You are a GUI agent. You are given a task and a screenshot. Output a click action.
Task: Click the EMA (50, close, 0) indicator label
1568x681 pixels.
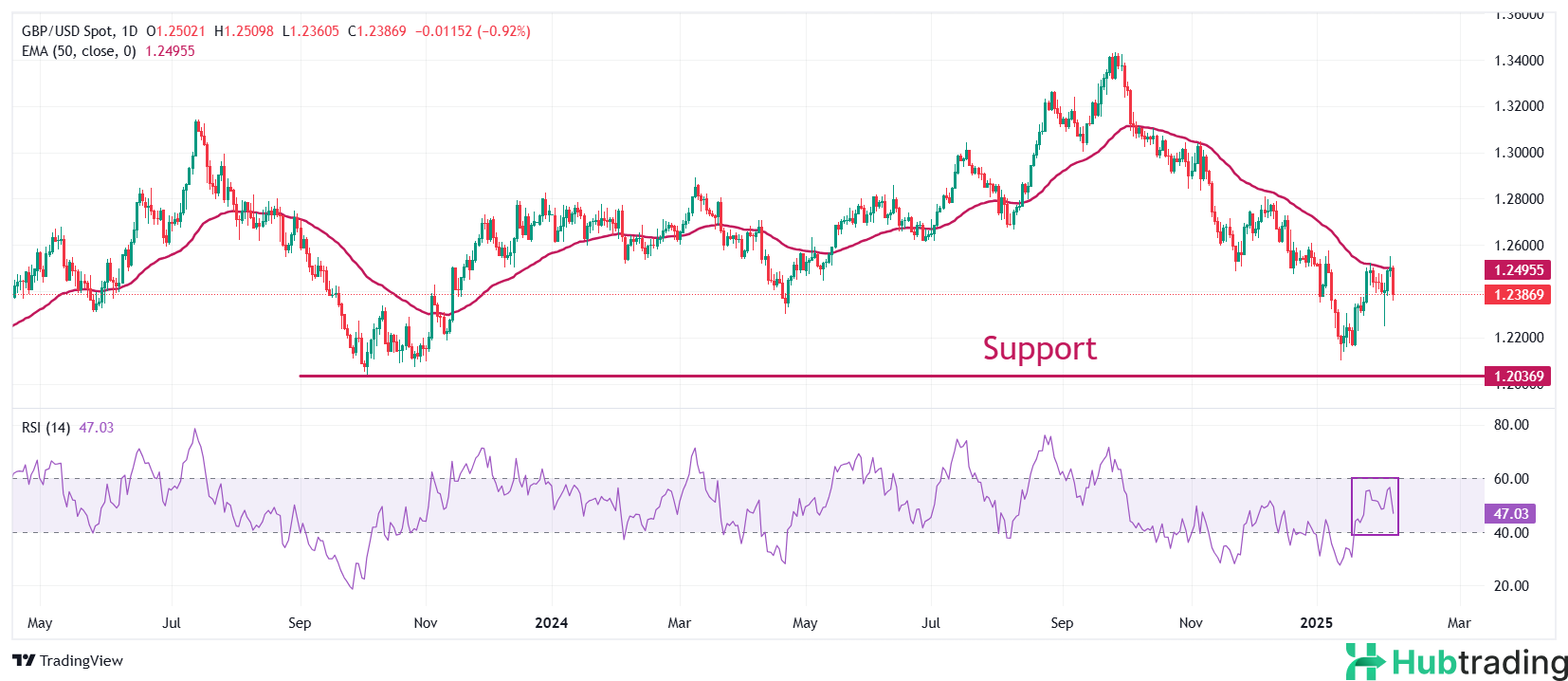pos(80,51)
